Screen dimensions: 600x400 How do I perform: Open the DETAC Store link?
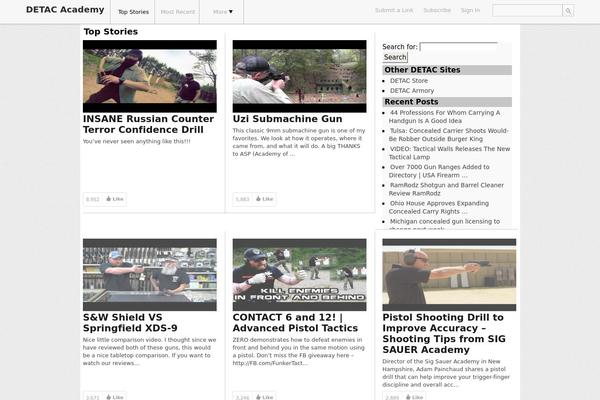[x=409, y=81]
